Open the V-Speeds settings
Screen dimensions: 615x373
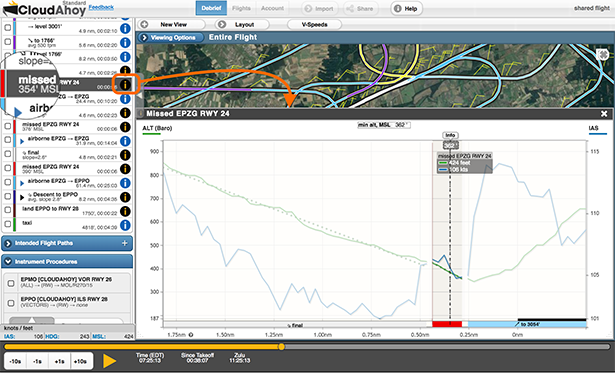point(314,24)
